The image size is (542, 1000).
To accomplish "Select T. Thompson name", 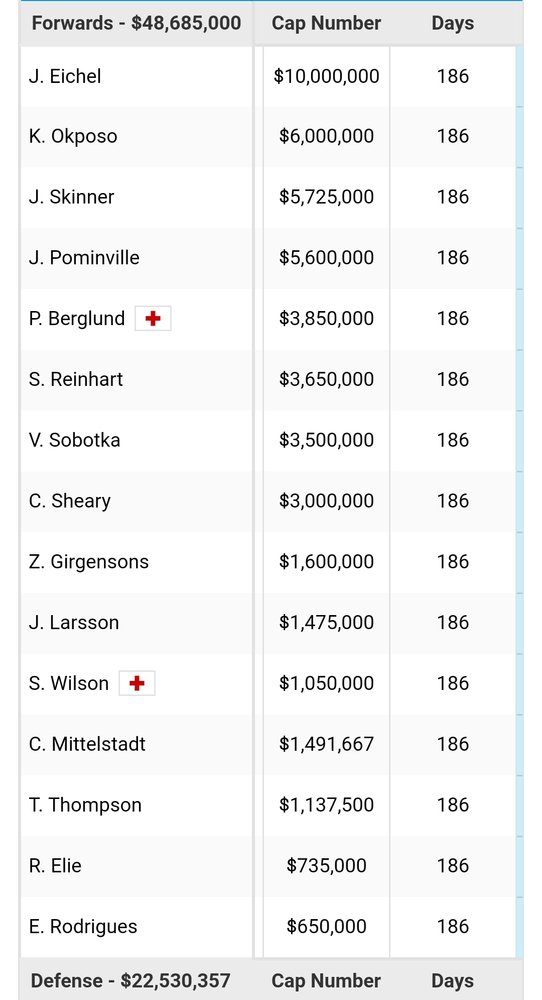I will 85,805.
